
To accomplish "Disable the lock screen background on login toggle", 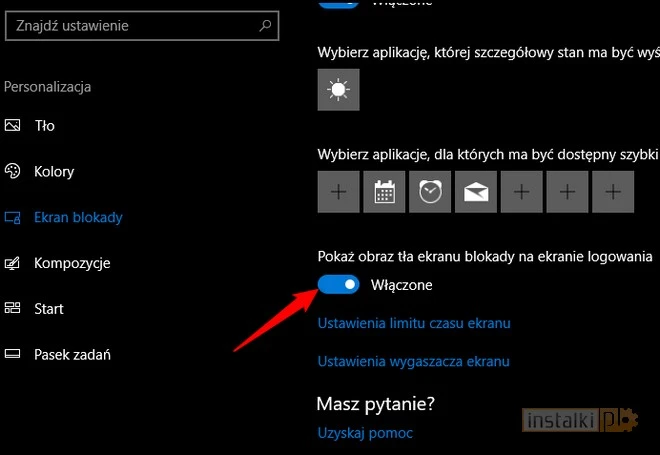I will pos(338,285).
